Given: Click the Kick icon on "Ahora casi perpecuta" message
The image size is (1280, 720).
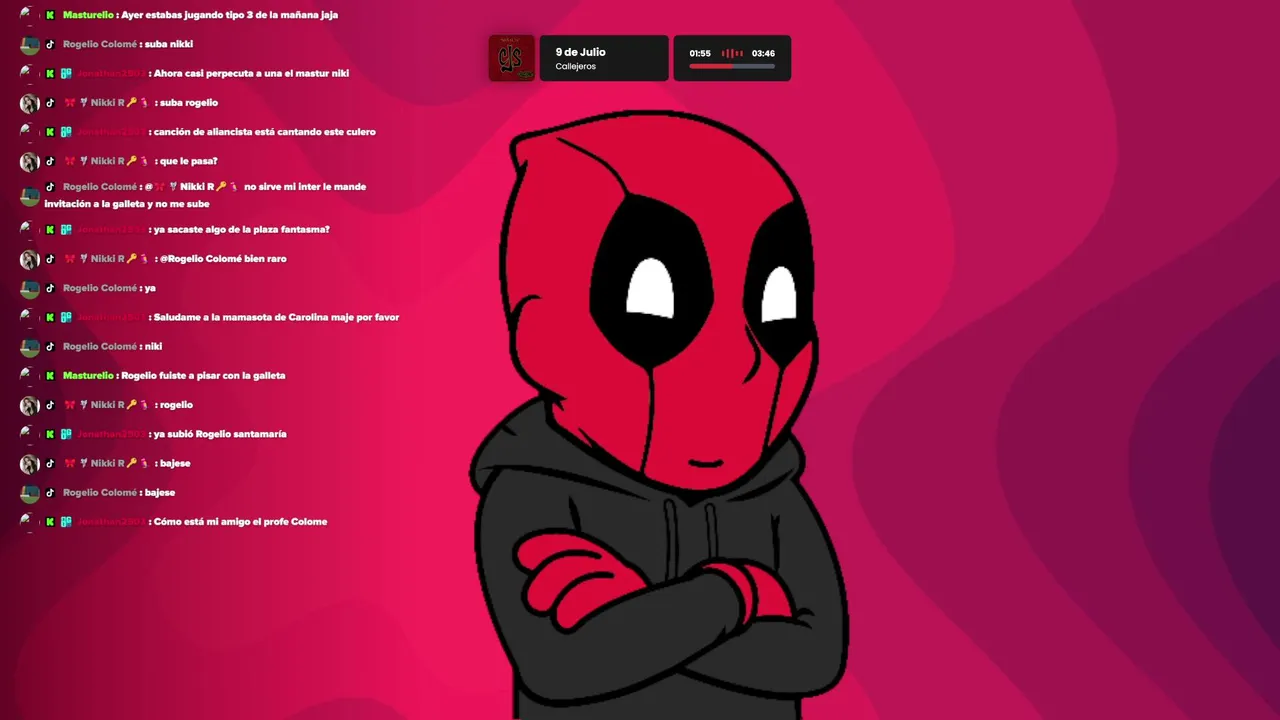Looking at the screenshot, I should 50,73.
